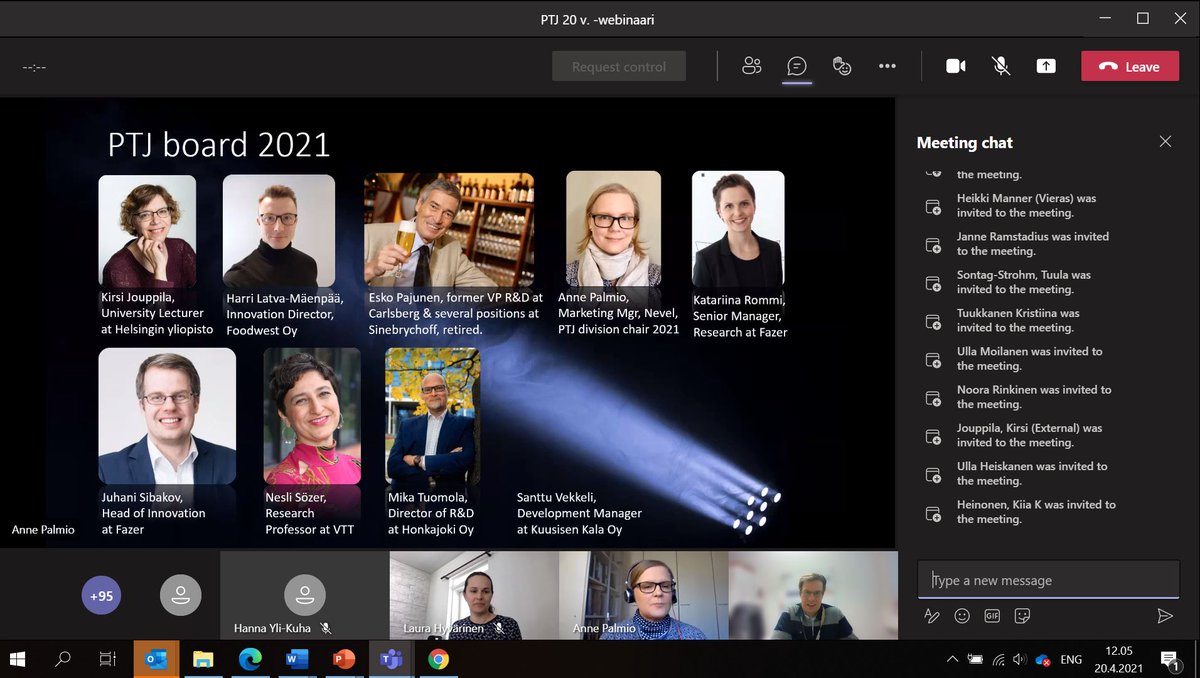1200x678 pixels.
Task: Click the disabled Request control button
Action: pos(619,66)
